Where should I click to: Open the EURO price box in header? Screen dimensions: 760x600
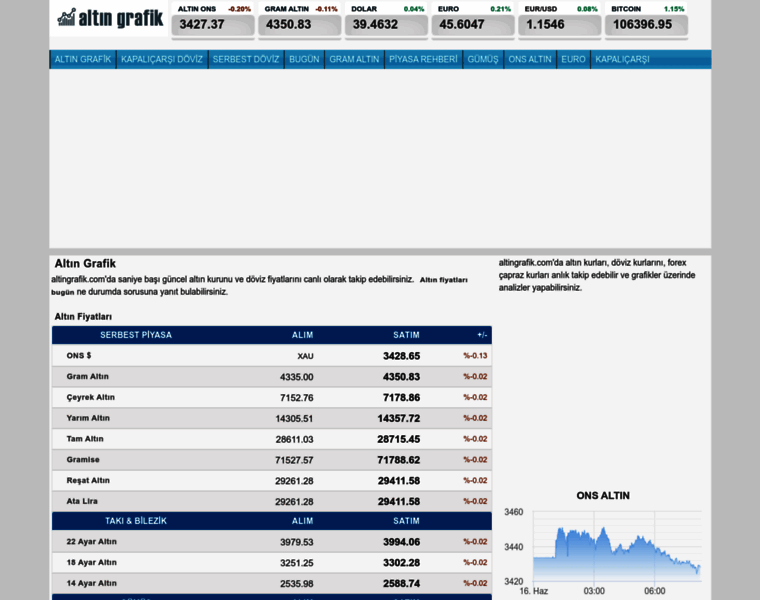pos(473,20)
